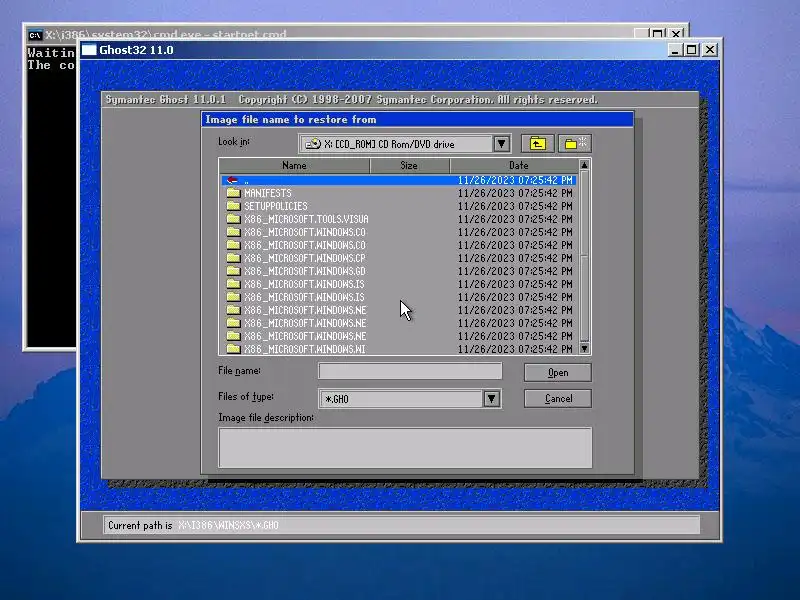
Task: Sort by the Name column header
Action: (x=294, y=165)
